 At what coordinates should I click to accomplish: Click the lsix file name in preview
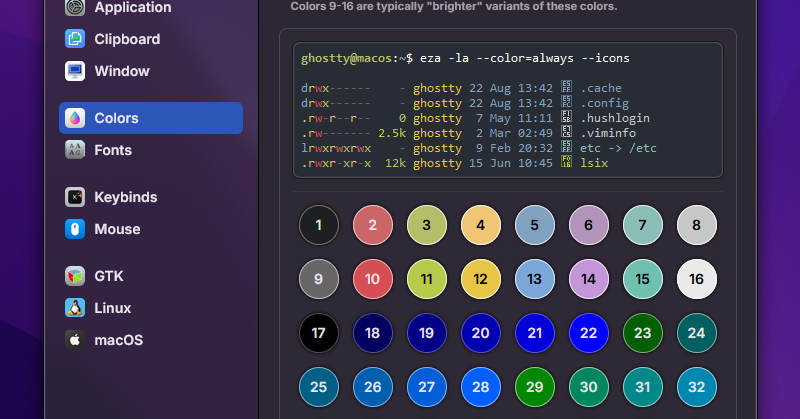[x=594, y=163]
